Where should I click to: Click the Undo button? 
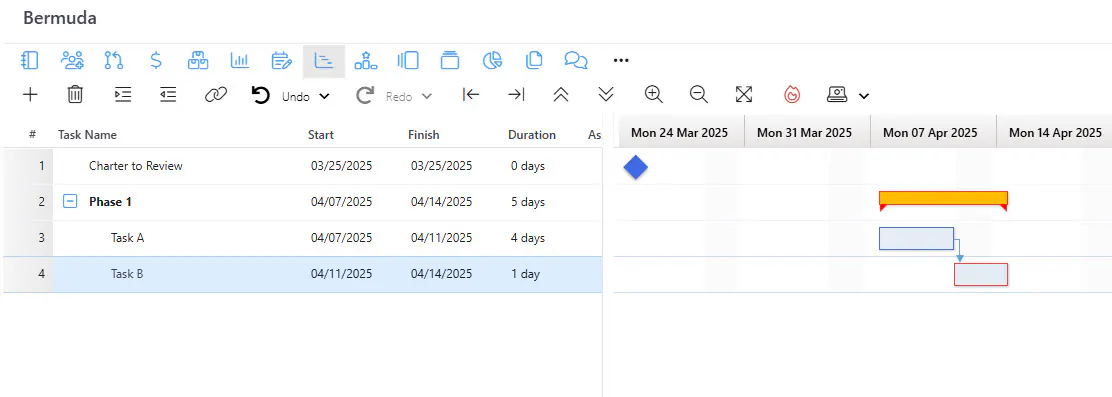coord(281,96)
